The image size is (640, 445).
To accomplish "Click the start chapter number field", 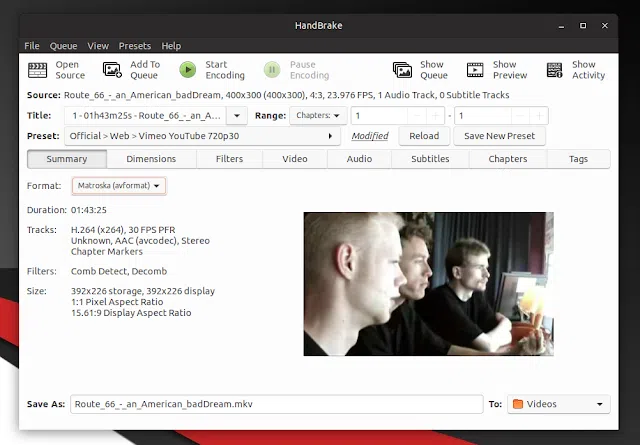I will (x=379, y=116).
